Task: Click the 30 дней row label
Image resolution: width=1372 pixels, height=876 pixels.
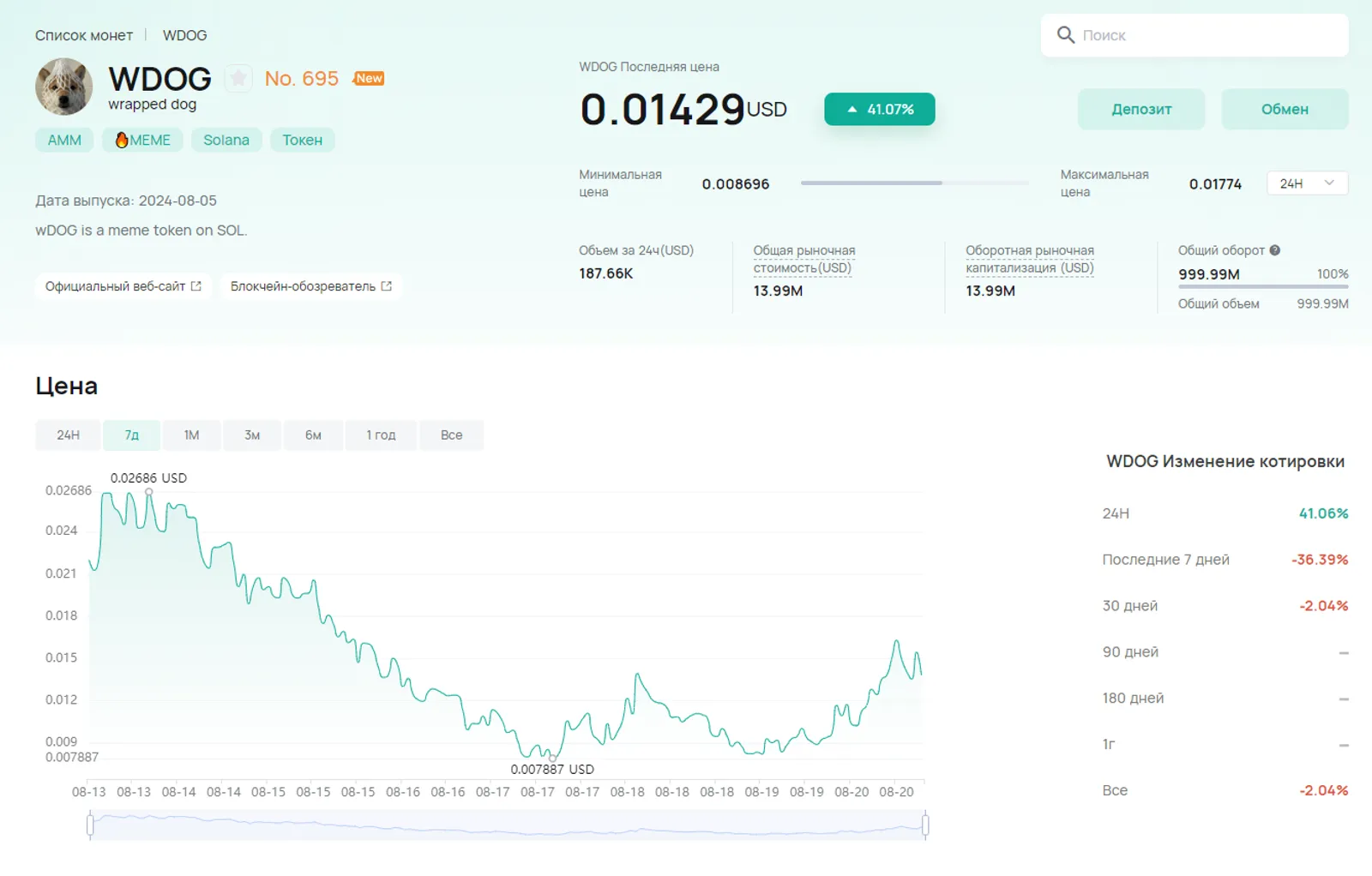Action: pyautogui.click(x=1129, y=606)
